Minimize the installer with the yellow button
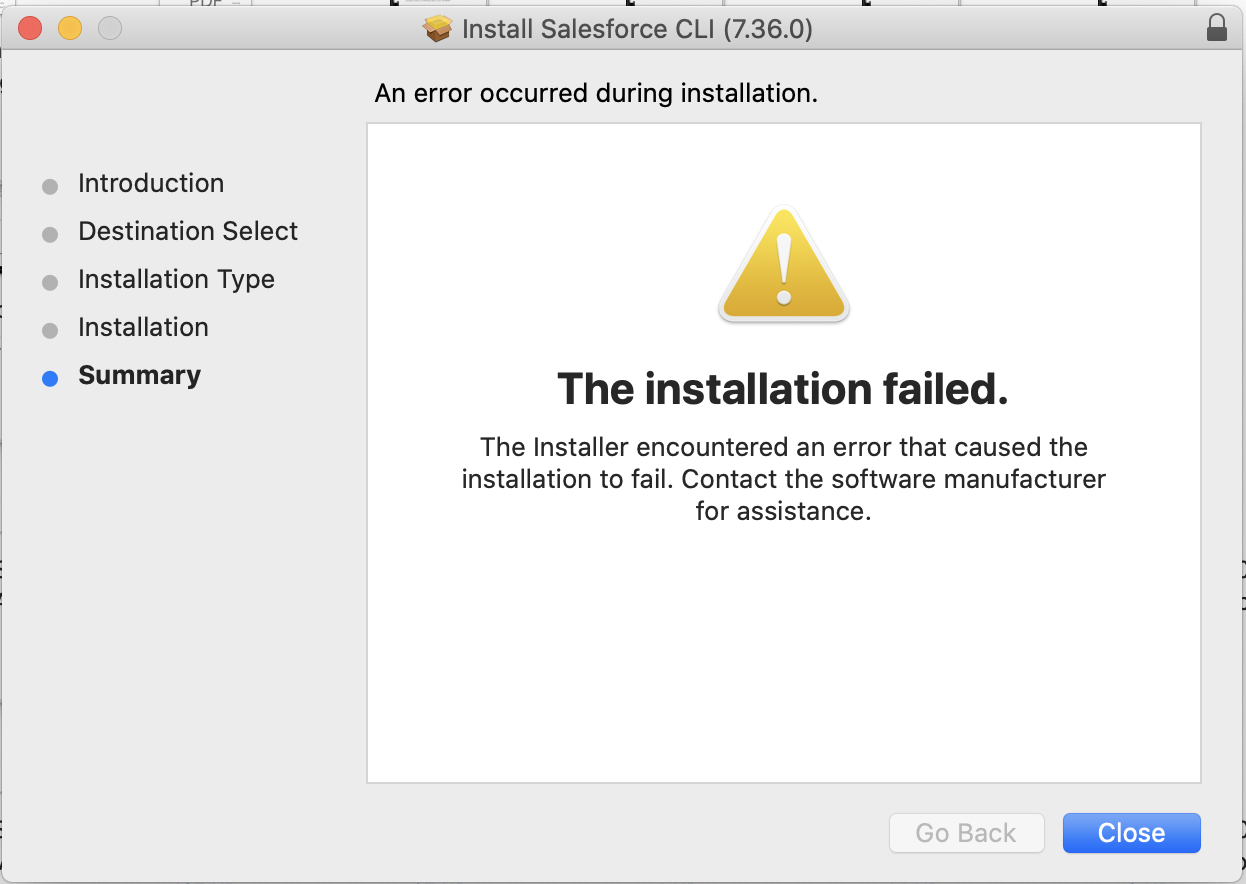The width and height of the screenshot is (1246, 884). pyautogui.click(x=69, y=29)
